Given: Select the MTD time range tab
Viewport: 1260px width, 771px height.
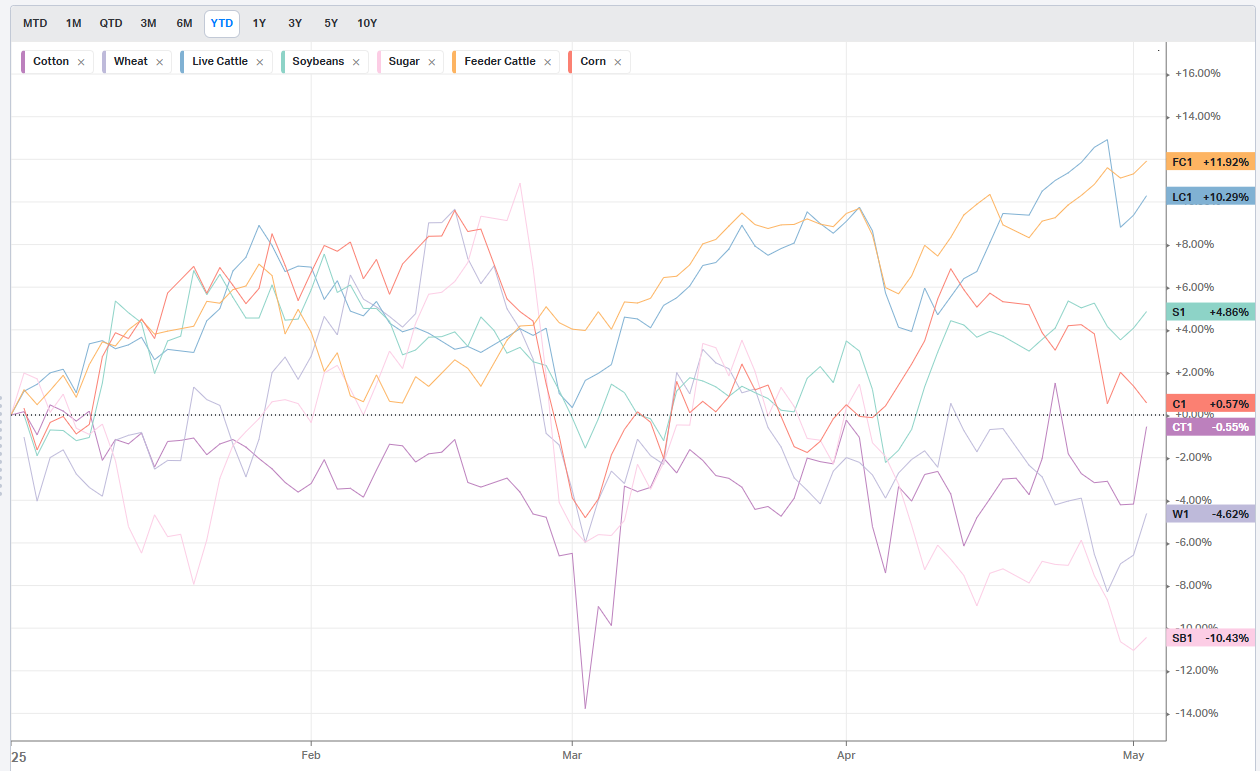Looking at the screenshot, I should pyautogui.click(x=35, y=23).
